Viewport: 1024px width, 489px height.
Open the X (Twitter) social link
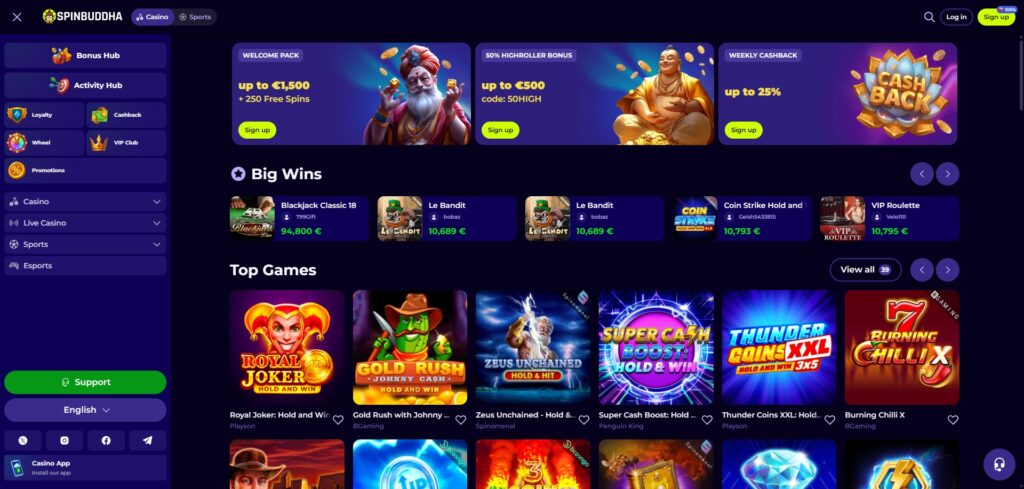tap(23, 441)
